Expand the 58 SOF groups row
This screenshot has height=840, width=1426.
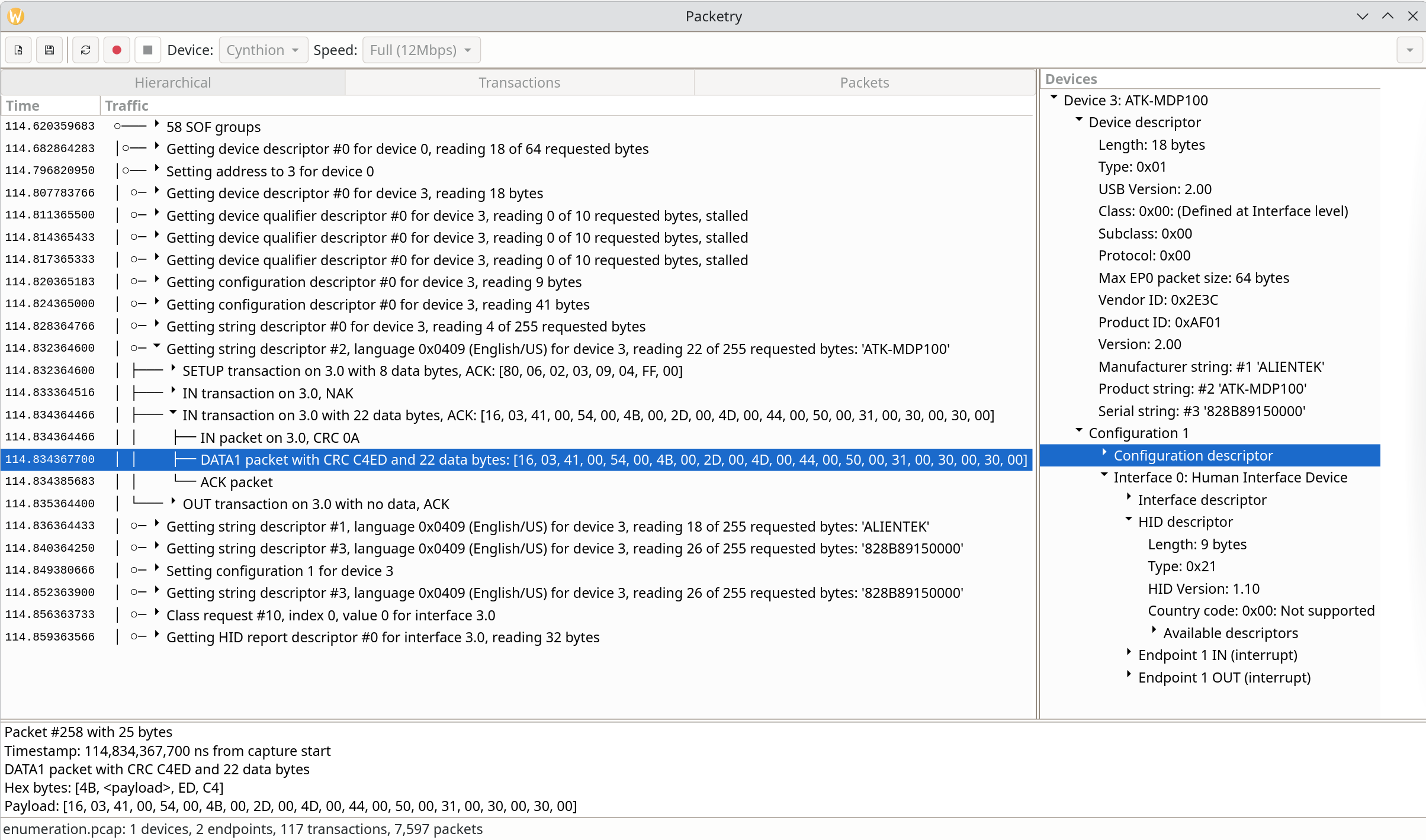(157, 124)
